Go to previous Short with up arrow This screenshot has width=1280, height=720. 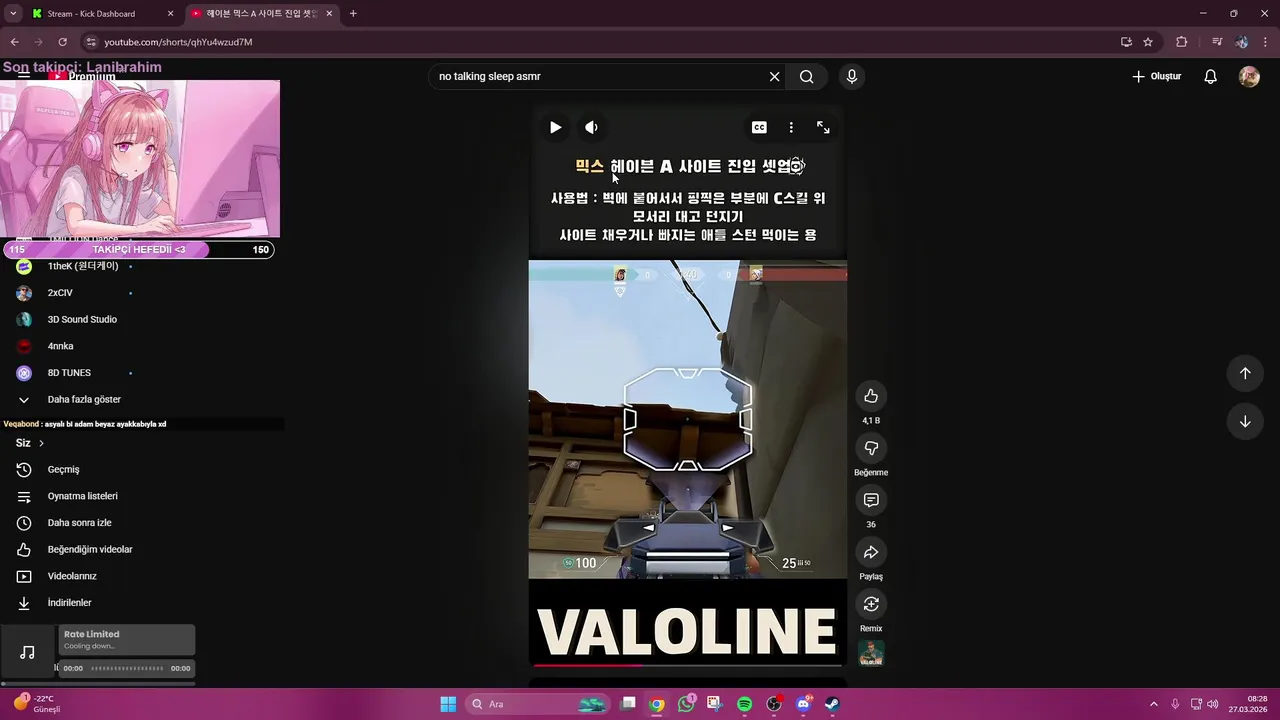pos(1245,373)
